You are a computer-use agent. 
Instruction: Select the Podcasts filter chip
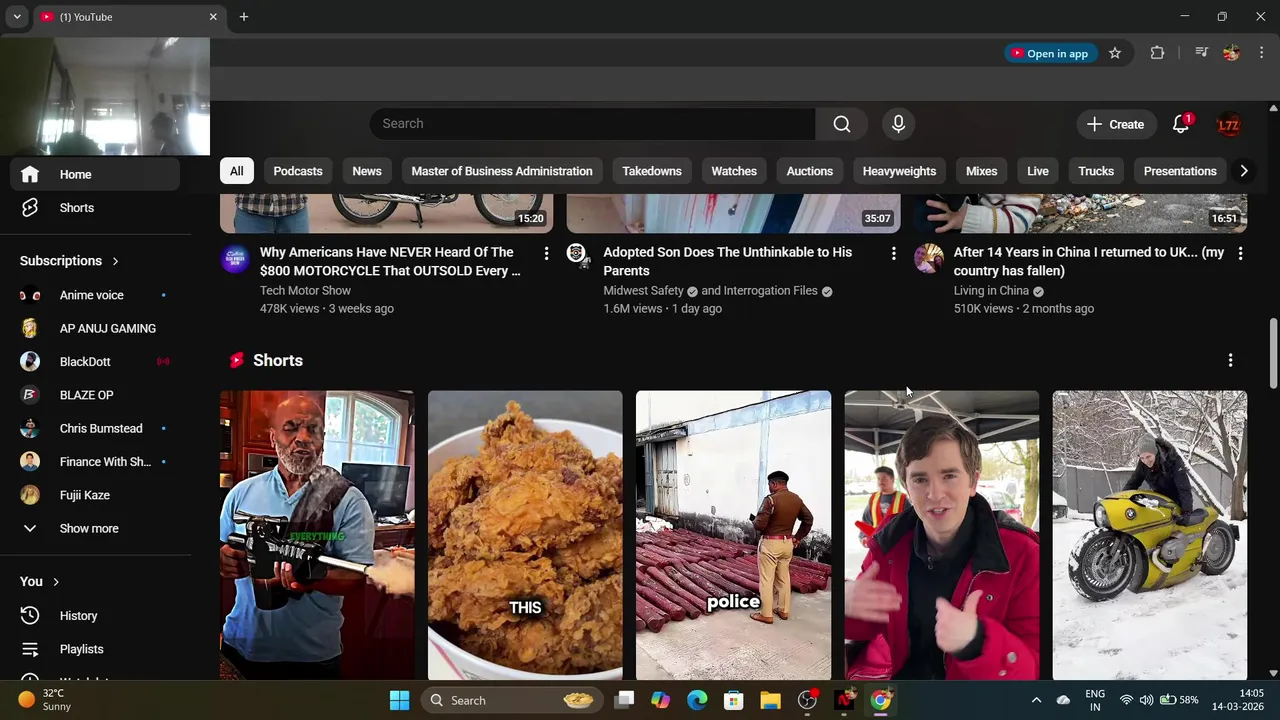point(298,171)
